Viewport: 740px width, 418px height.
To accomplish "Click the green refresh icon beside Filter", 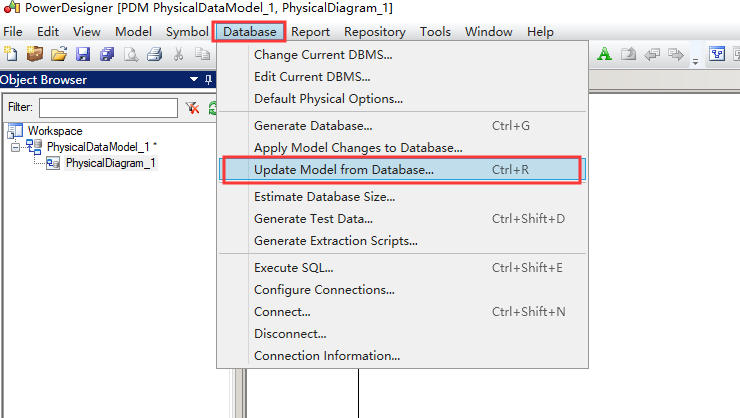I will [212, 108].
